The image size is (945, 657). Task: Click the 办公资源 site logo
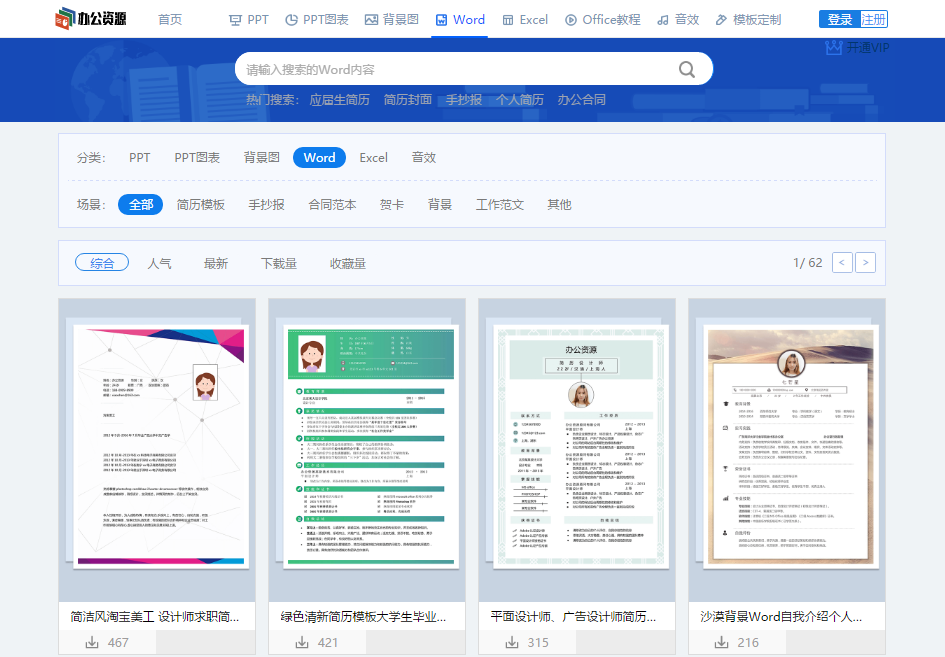point(90,19)
